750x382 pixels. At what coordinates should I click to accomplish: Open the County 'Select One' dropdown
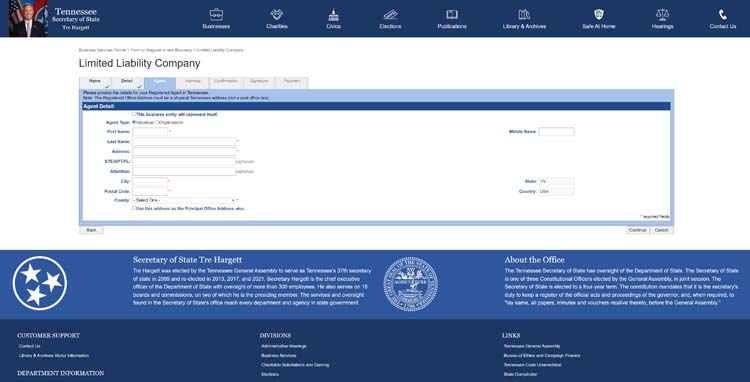[x=184, y=200]
